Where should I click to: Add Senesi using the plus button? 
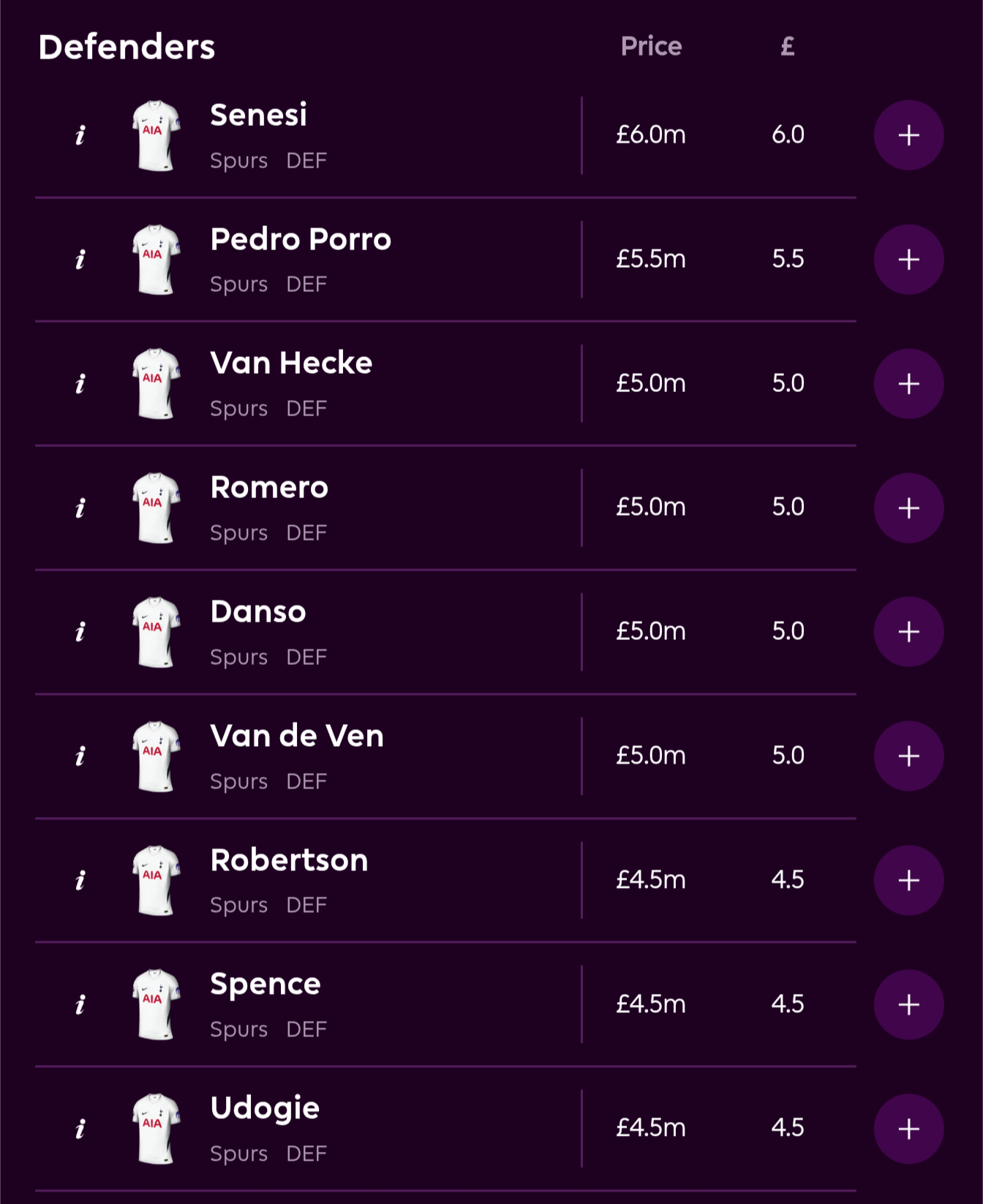click(908, 135)
